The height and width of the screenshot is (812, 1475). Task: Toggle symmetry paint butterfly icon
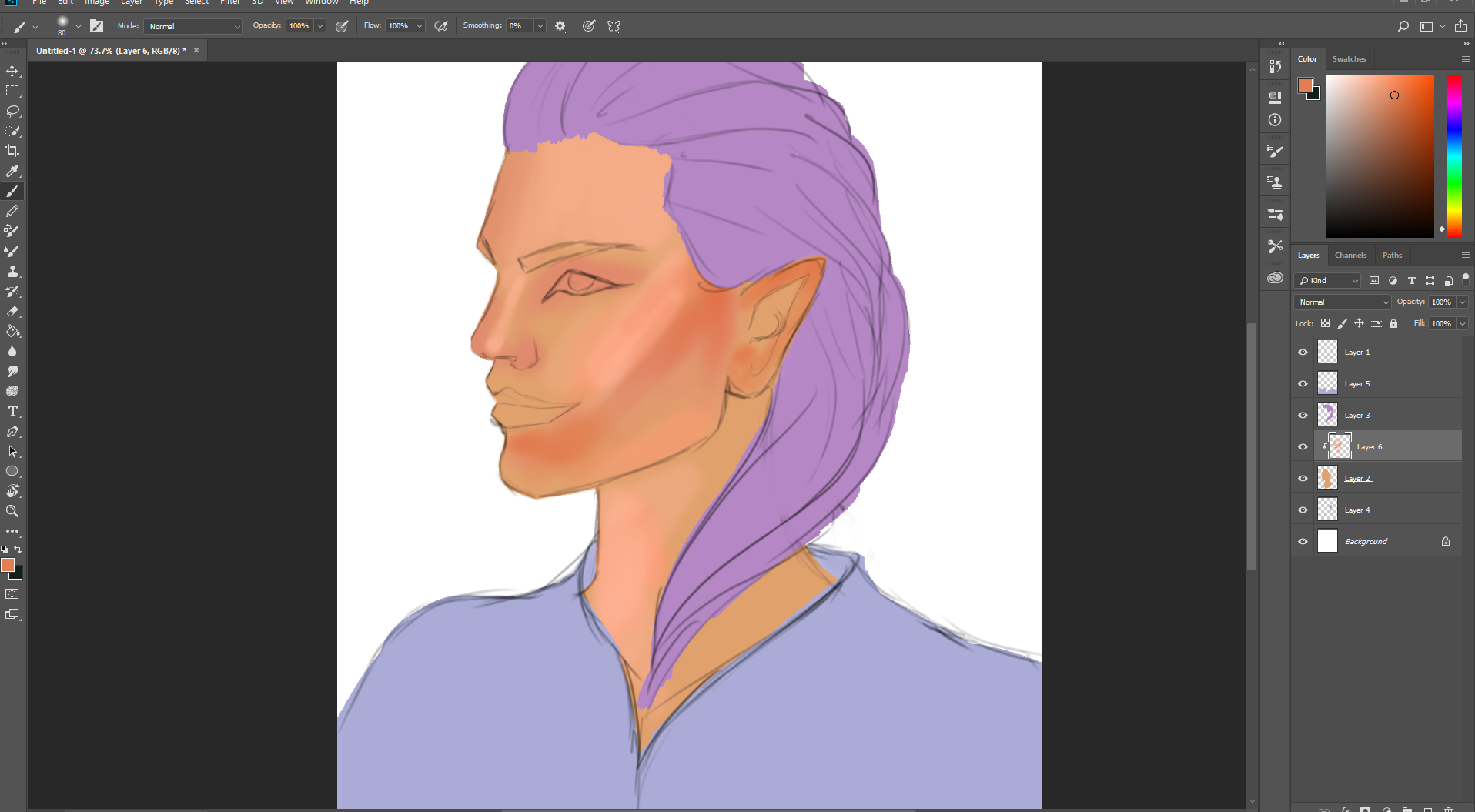[x=614, y=26]
